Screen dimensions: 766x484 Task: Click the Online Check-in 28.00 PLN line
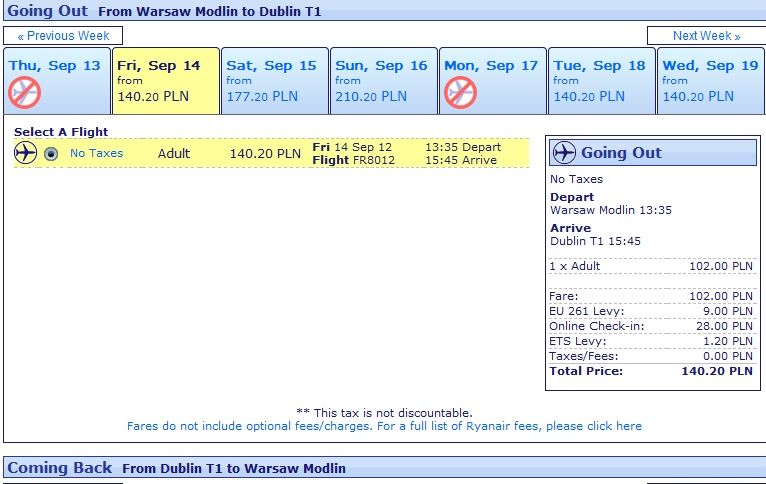tap(651, 326)
